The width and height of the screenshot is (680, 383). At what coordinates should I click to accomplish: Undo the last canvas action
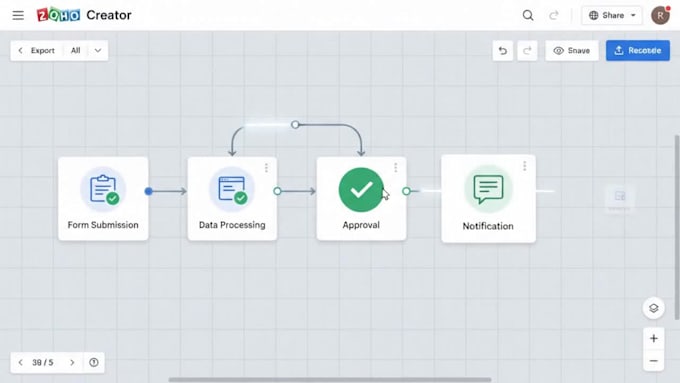coord(503,51)
